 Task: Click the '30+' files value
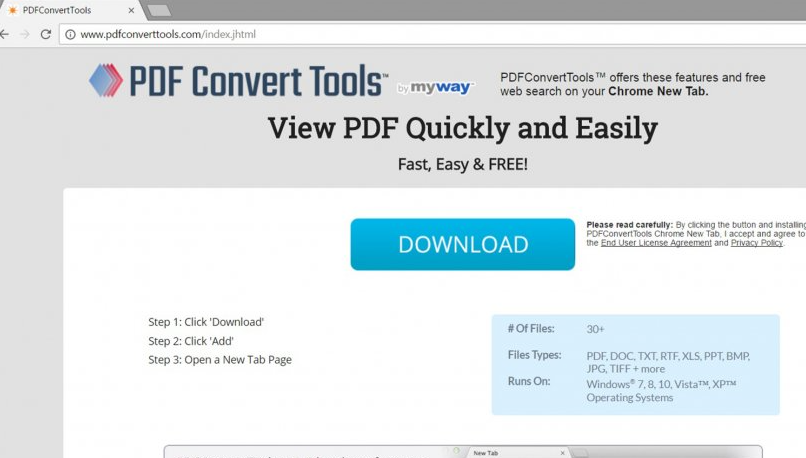click(595, 329)
